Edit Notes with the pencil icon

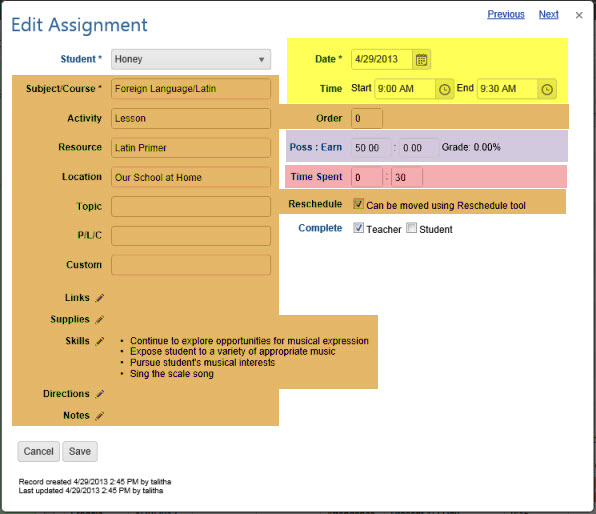[100, 416]
